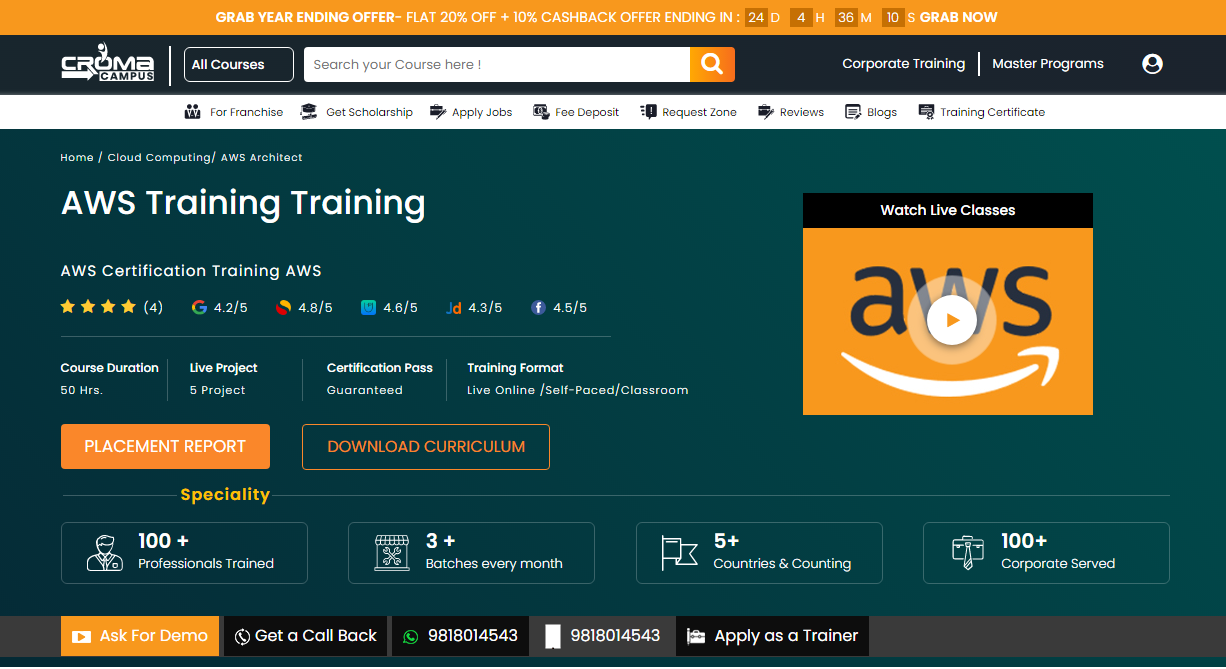Click the '100 + Professionals Trained' text
The width and height of the screenshot is (1226, 669).
click(x=206, y=552)
